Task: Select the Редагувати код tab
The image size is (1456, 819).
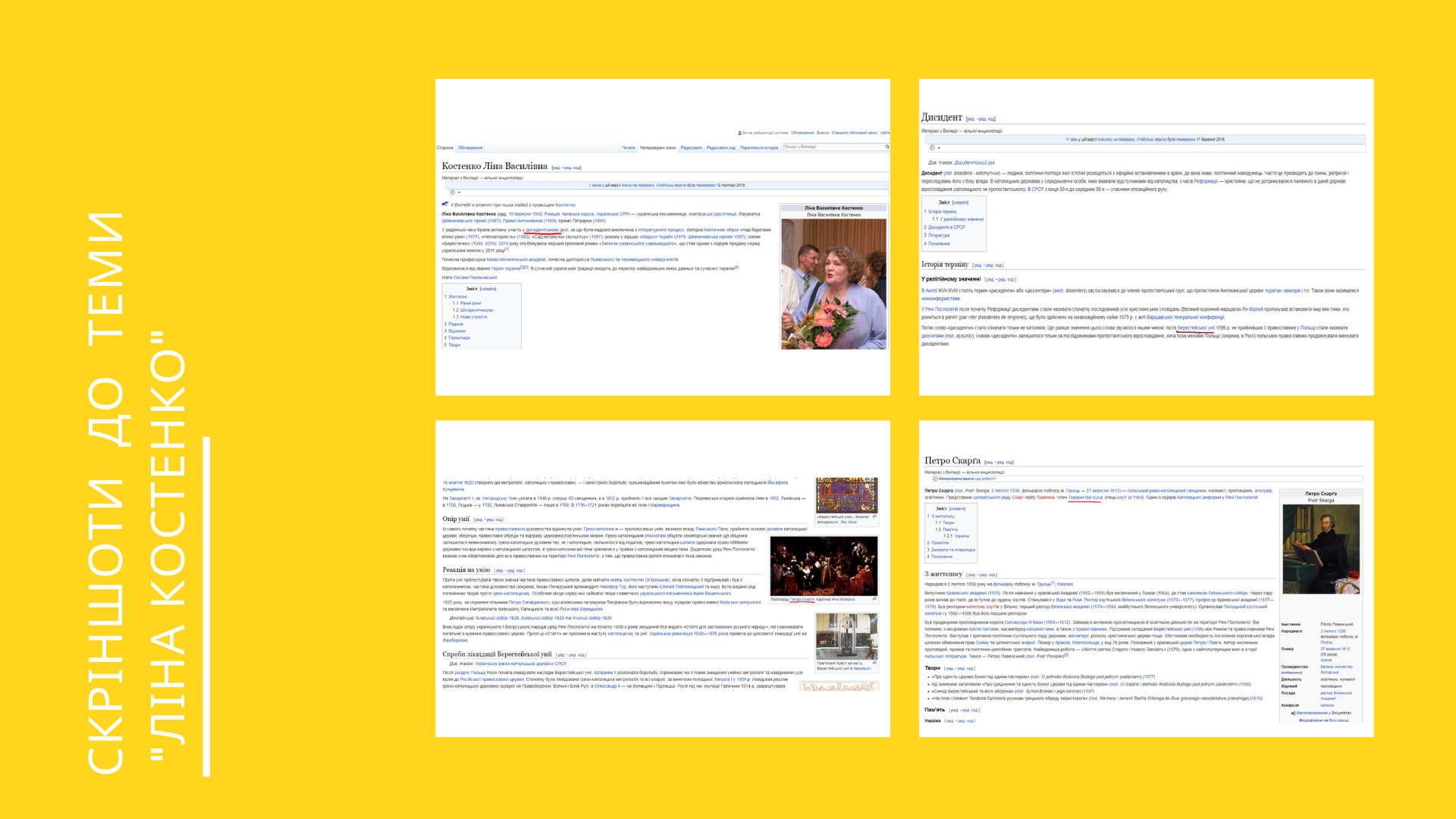Action: coord(720,148)
